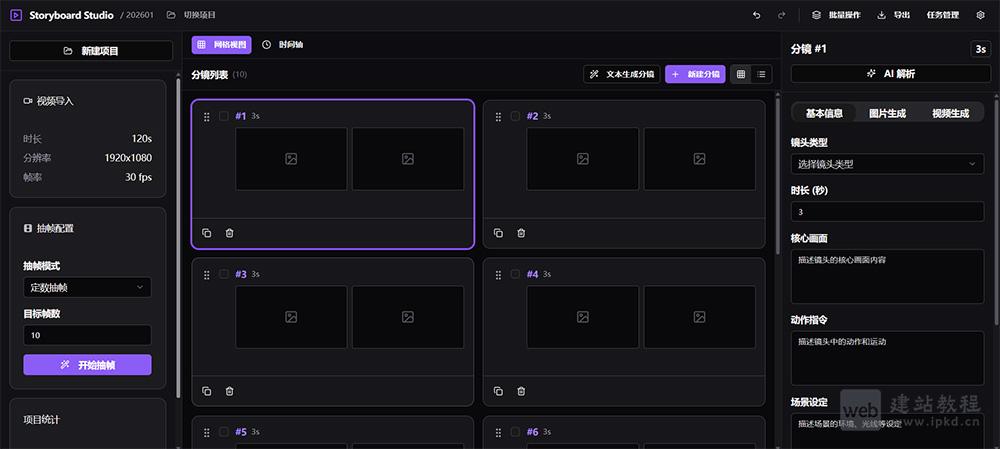Click the redo arrow icon
Screen dimensions: 1000x449
pyautogui.click(x=781, y=15)
